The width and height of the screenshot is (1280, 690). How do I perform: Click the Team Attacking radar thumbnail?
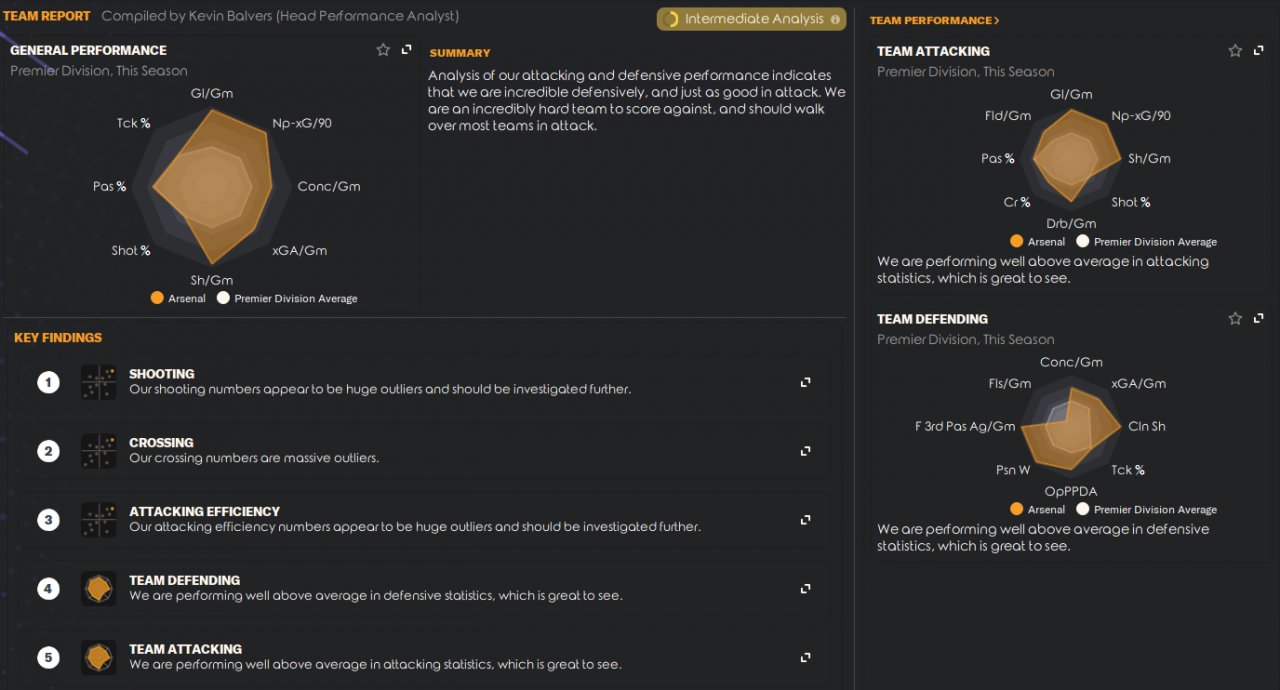pos(99,657)
